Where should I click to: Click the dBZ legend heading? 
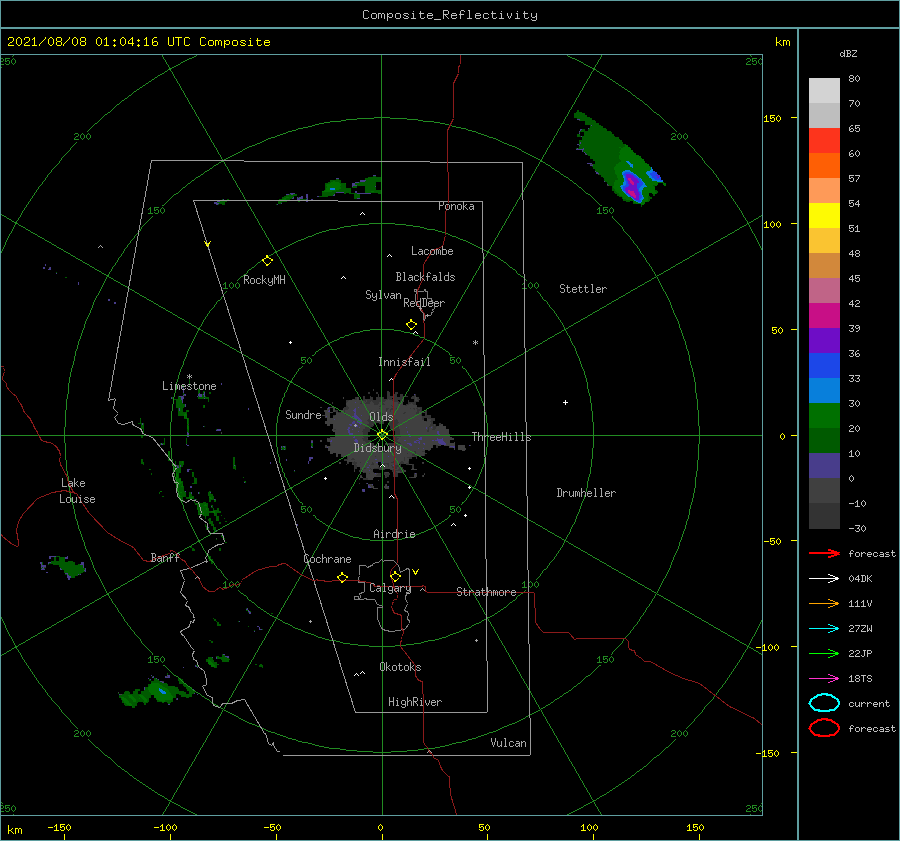pos(848,53)
